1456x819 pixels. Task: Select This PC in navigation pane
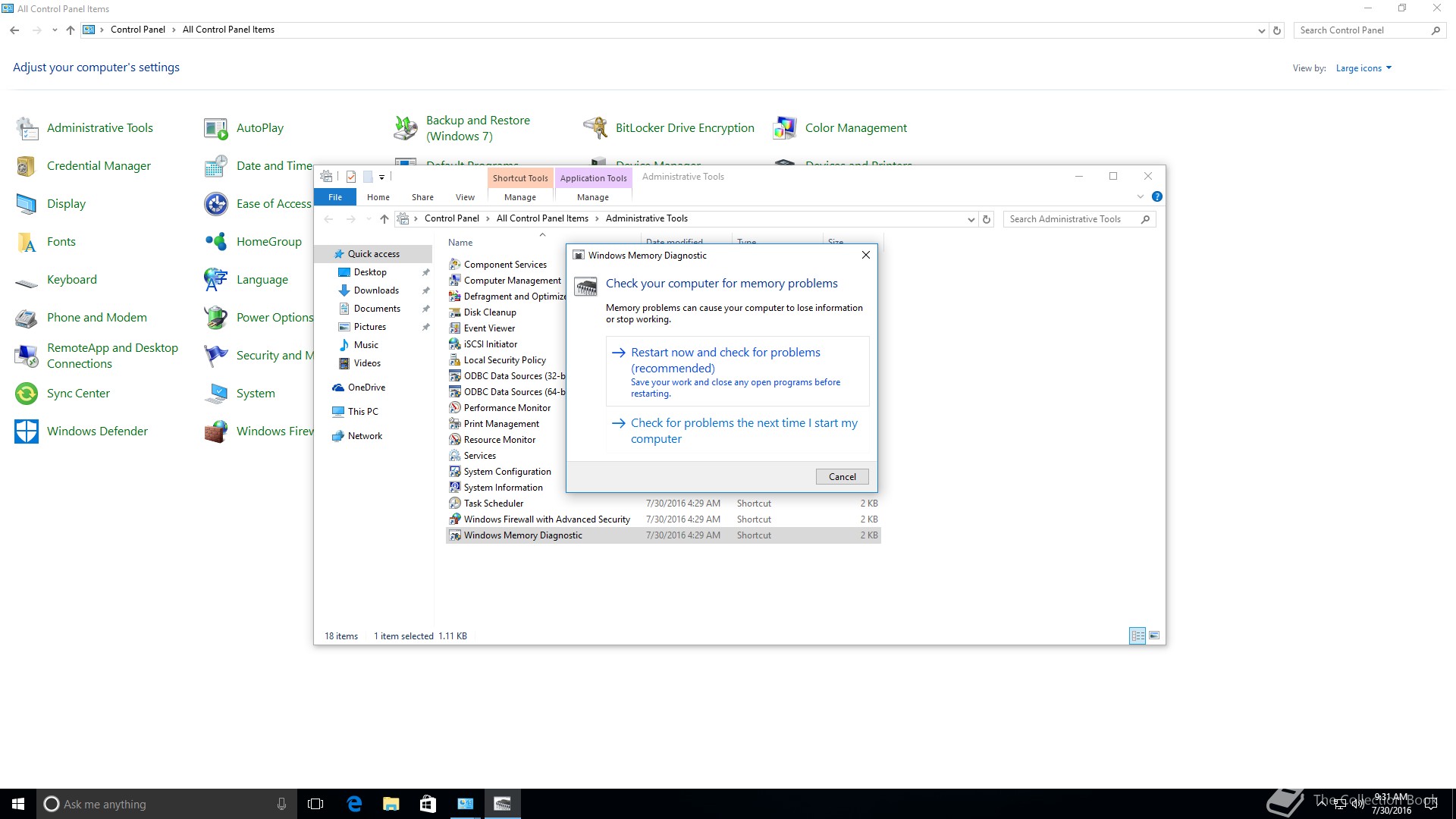click(362, 412)
